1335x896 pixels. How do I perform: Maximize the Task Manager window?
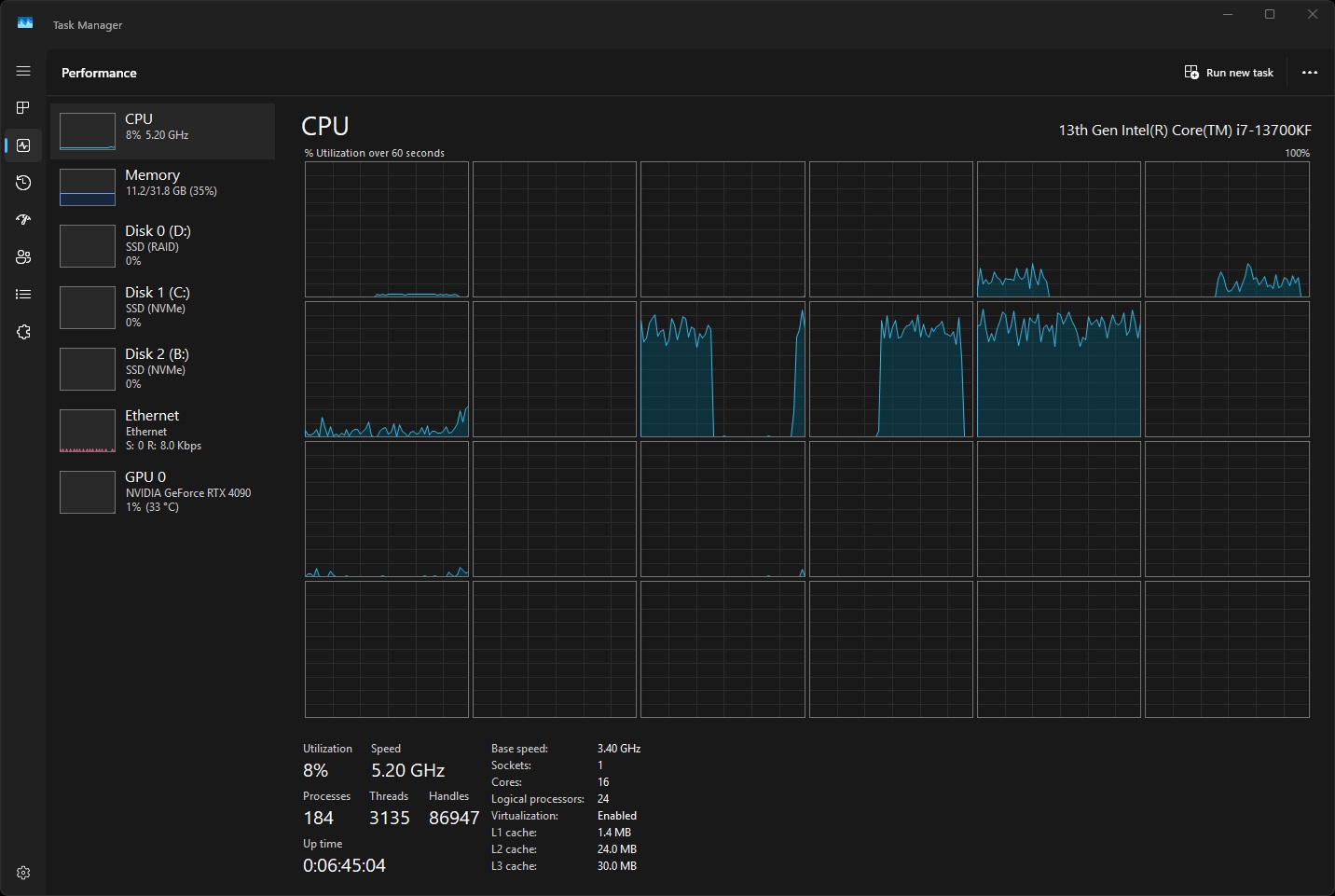tap(1269, 14)
